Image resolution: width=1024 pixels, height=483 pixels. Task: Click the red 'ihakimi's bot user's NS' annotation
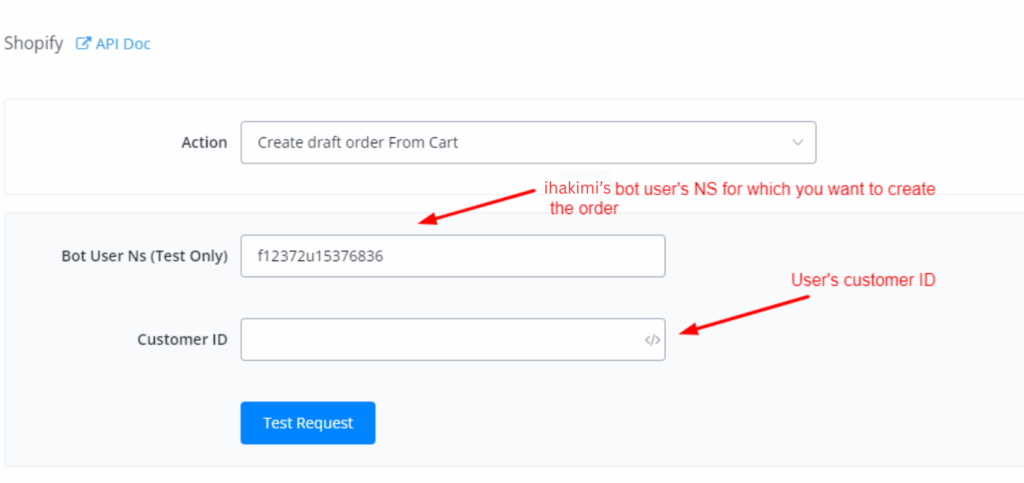(x=738, y=189)
